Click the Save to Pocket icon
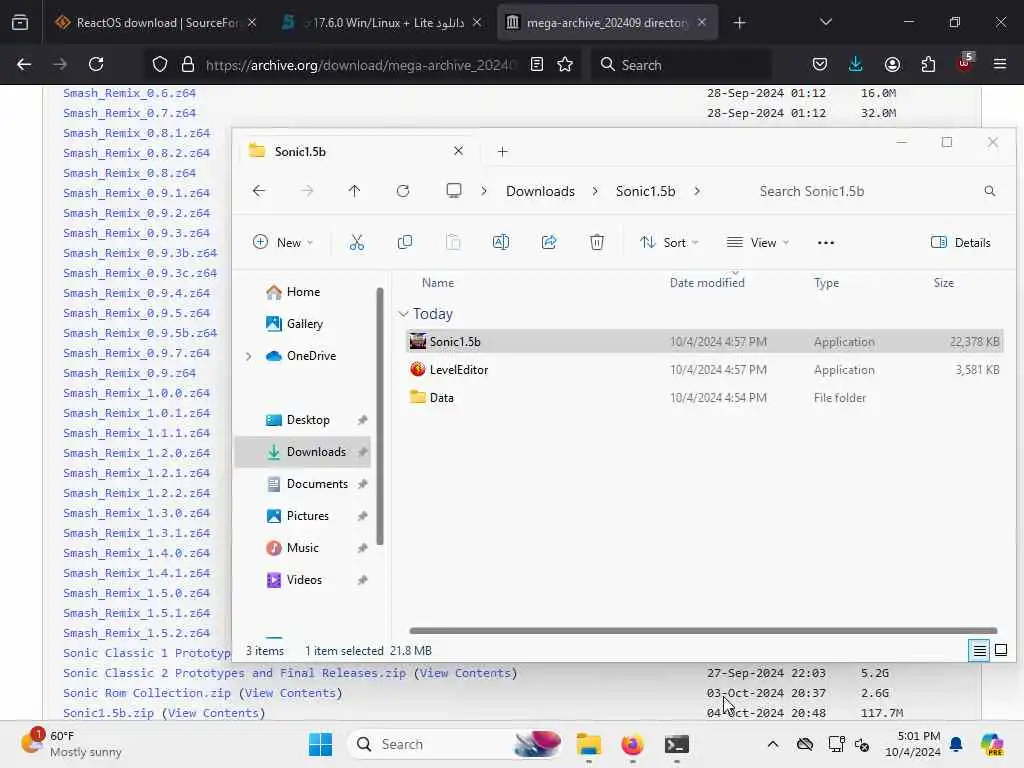1024x768 pixels. click(x=820, y=64)
